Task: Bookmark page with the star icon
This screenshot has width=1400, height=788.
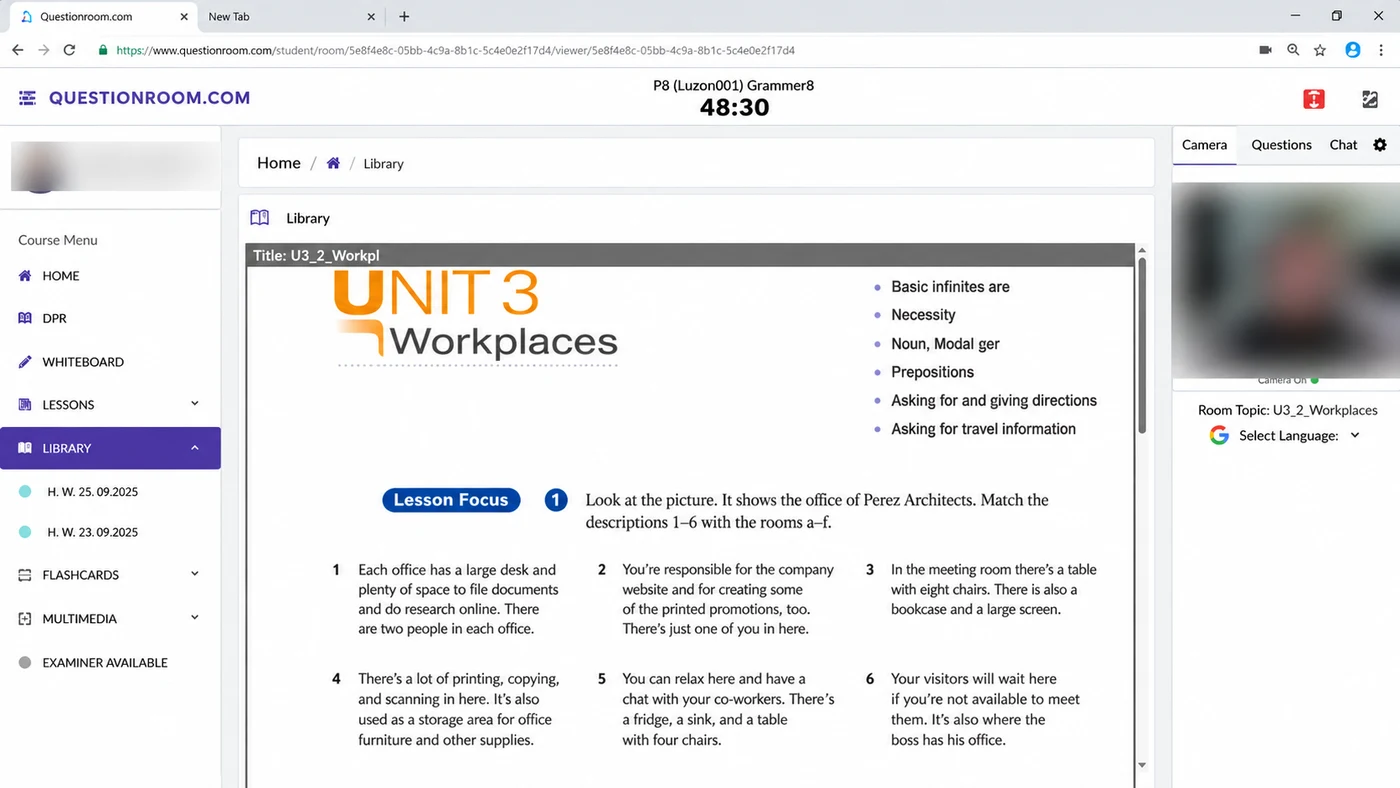Action: (1320, 50)
